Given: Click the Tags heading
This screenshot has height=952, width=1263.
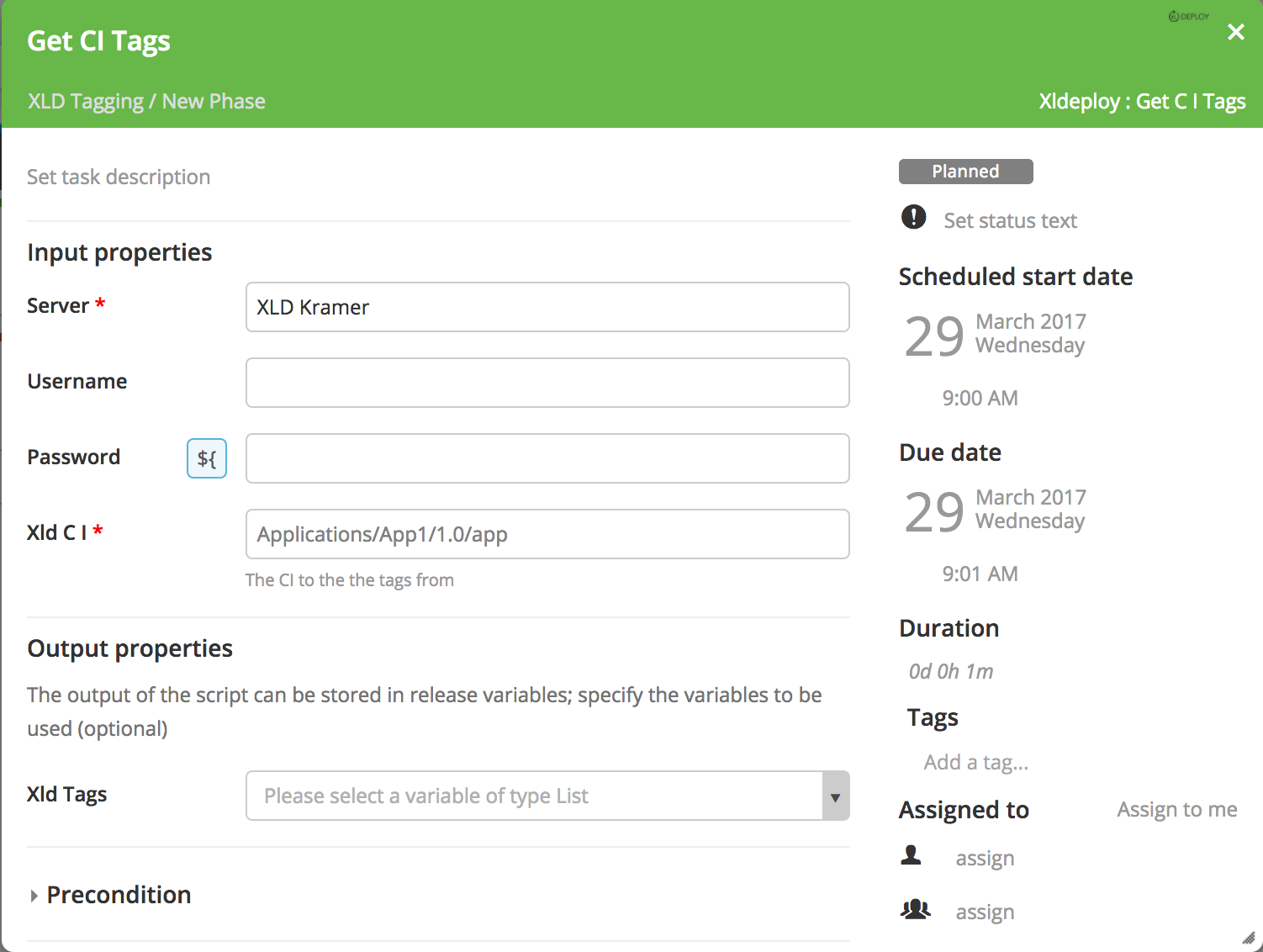Looking at the screenshot, I should (933, 717).
